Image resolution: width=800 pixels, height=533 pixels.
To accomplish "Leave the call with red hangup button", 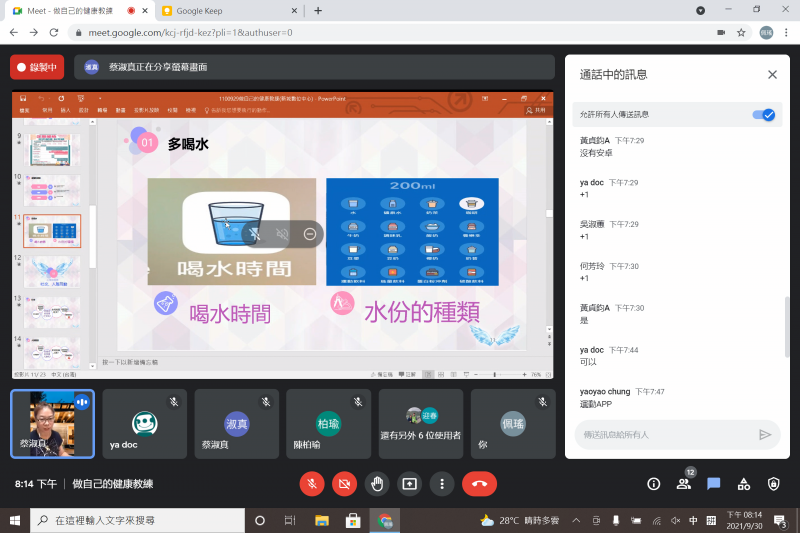I will coord(479,484).
